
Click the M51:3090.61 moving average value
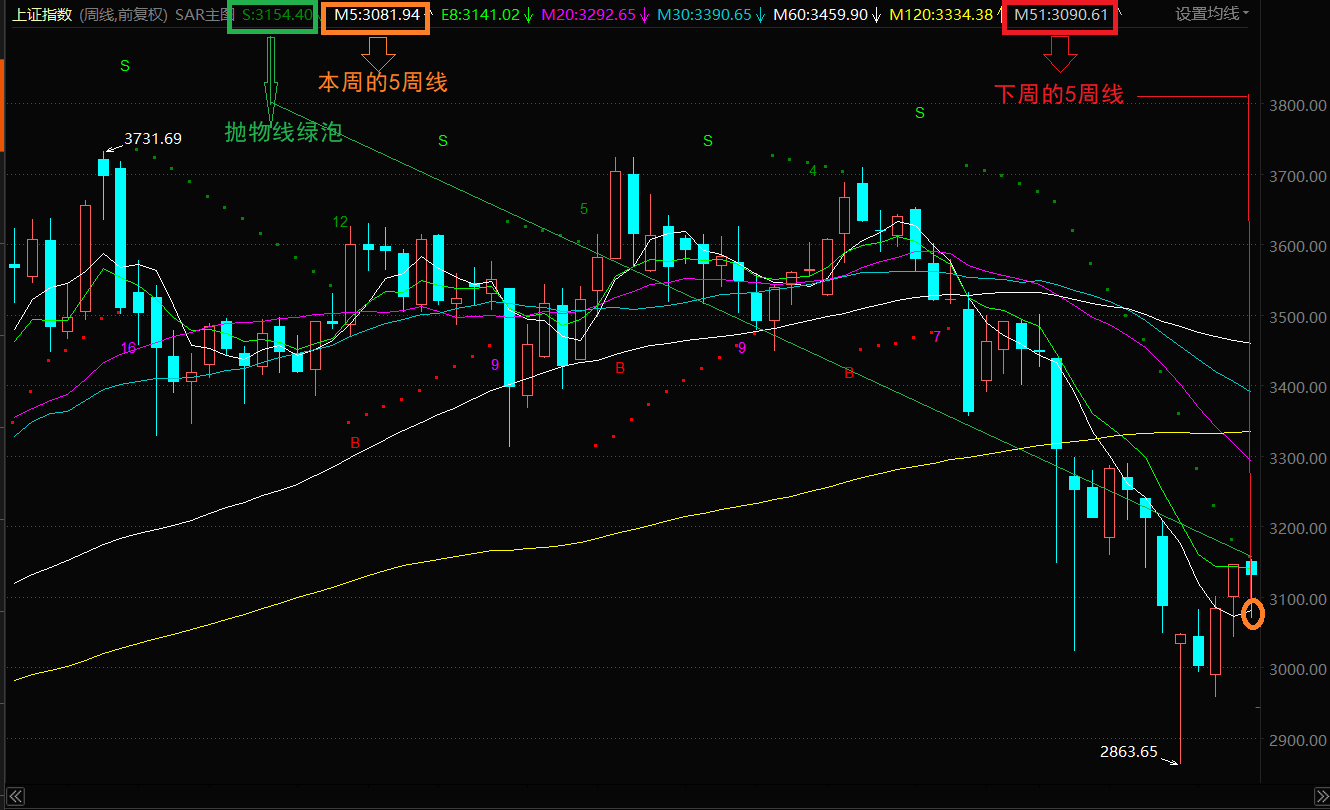1061,15
